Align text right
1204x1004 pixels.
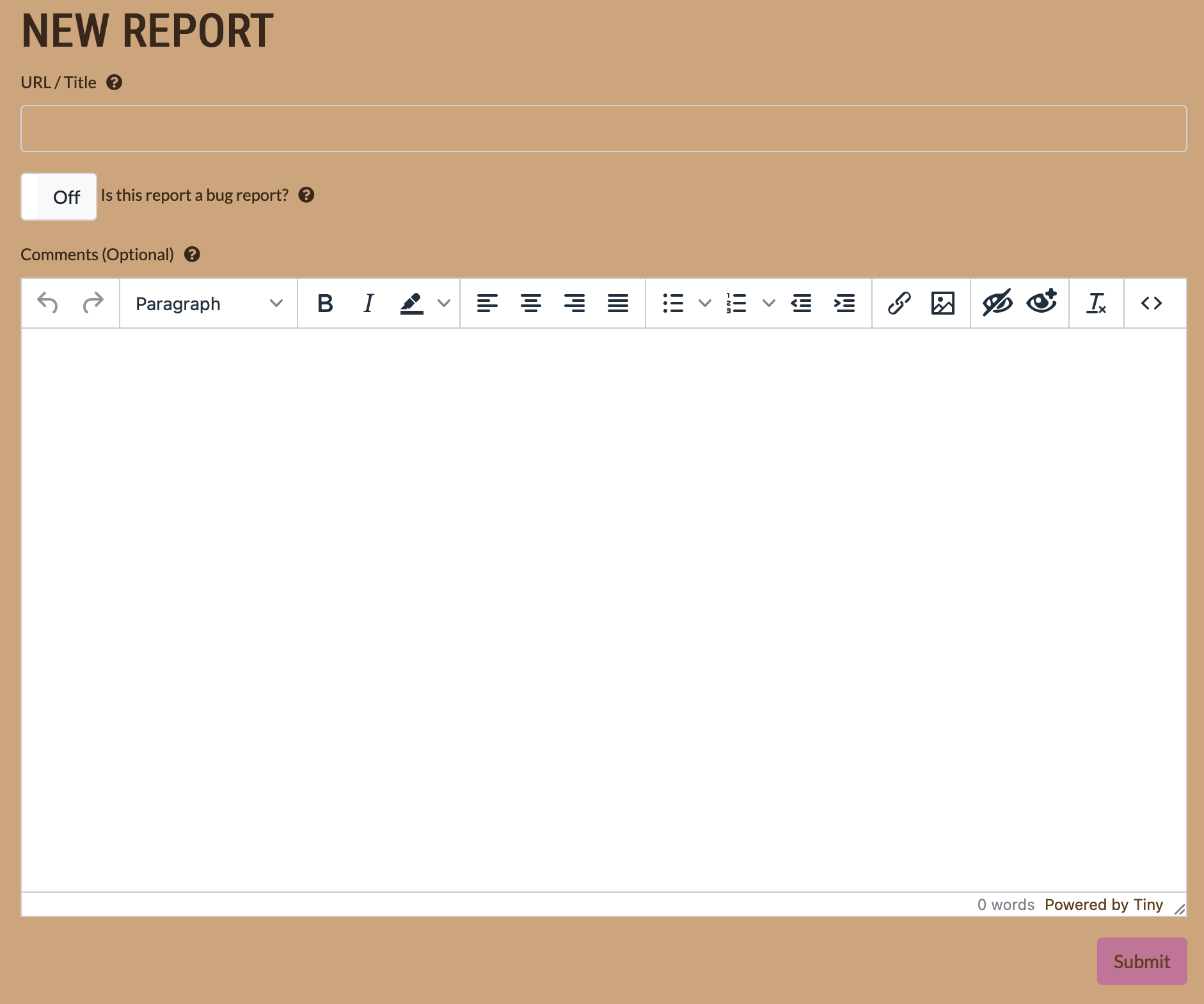574,303
